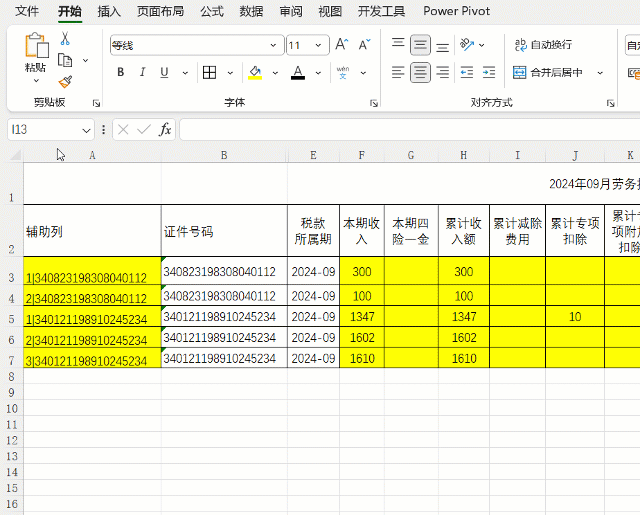Select the cell with value 1347 under 本期收入

coord(362,317)
